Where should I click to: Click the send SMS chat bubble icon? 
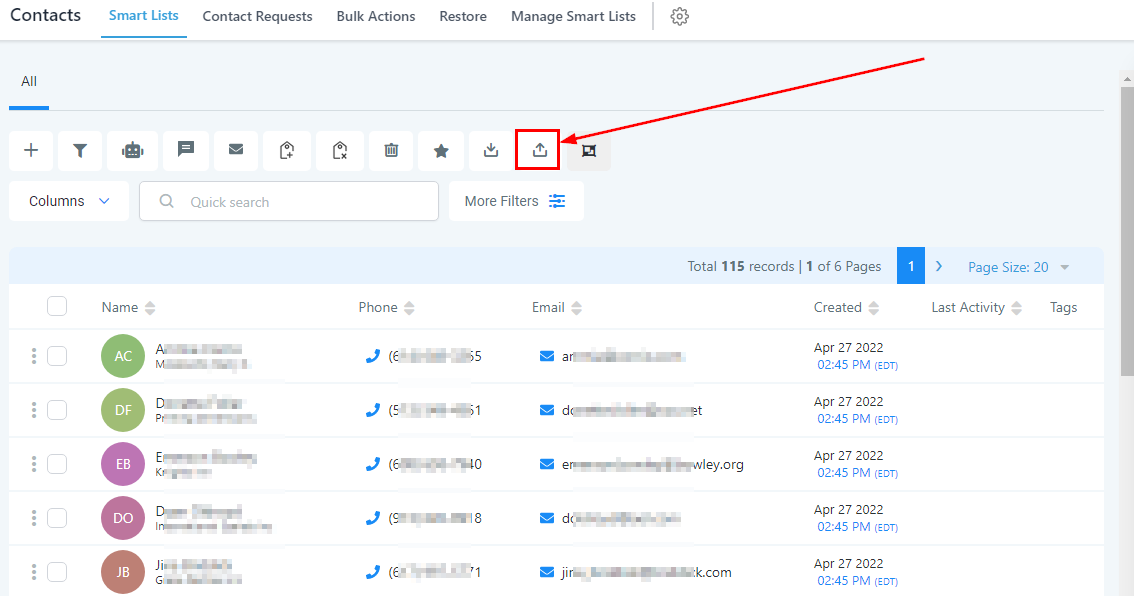tap(186, 150)
